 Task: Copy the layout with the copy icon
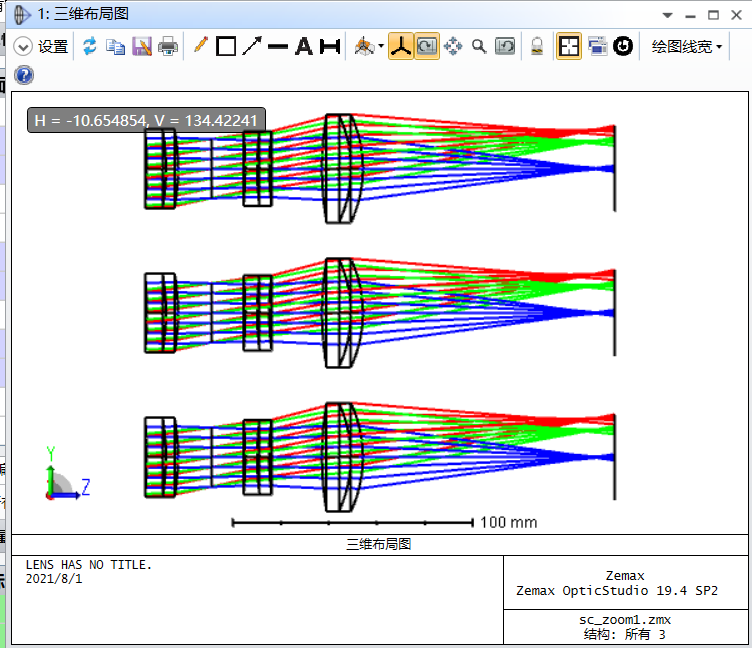point(116,47)
